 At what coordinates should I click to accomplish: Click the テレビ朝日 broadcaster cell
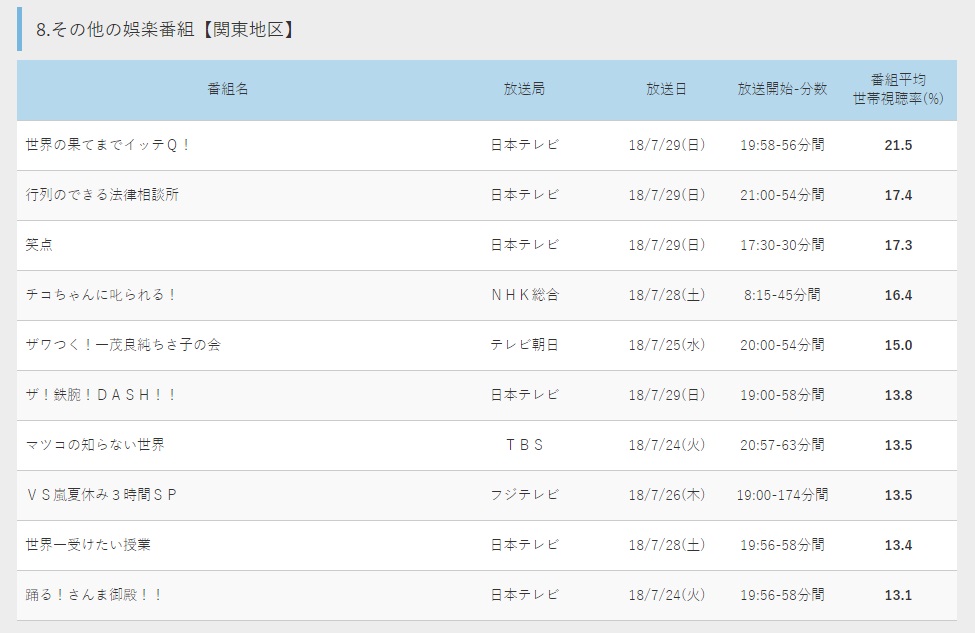[x=524, y=345]
